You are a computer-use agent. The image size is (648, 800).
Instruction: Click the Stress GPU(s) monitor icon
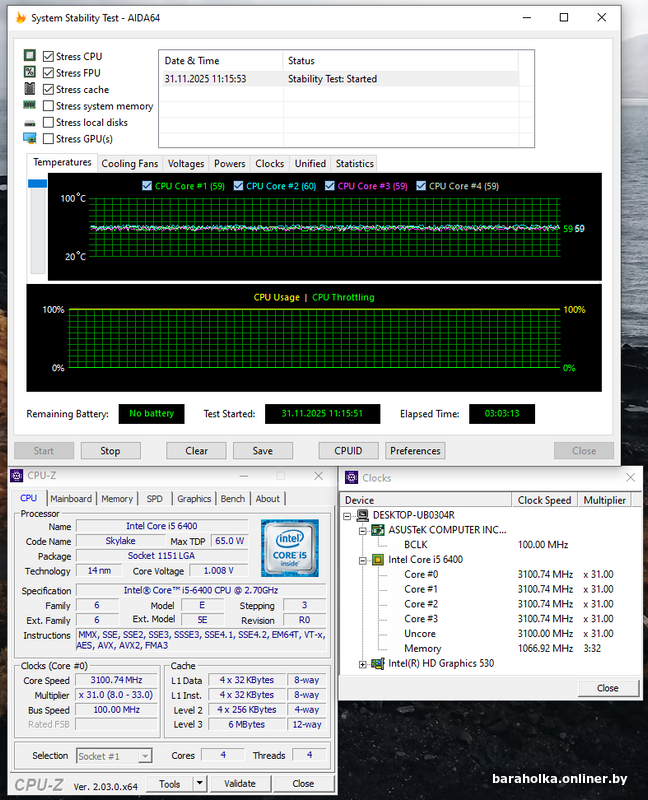[x=30, y=139]
